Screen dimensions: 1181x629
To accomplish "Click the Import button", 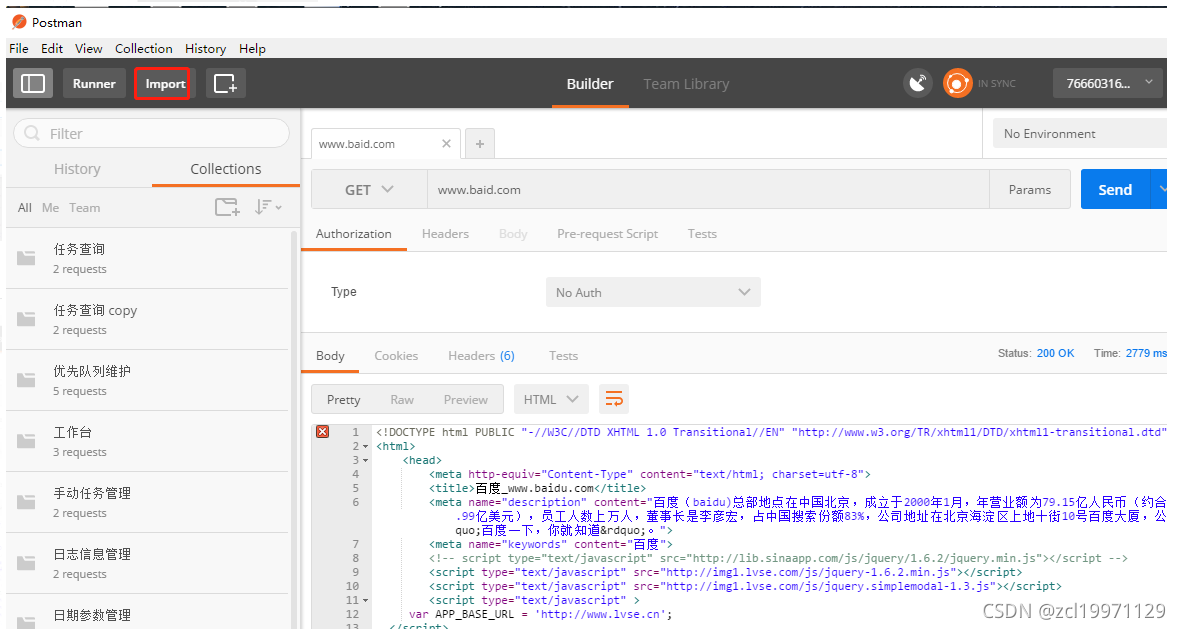I will coord(165,84).
